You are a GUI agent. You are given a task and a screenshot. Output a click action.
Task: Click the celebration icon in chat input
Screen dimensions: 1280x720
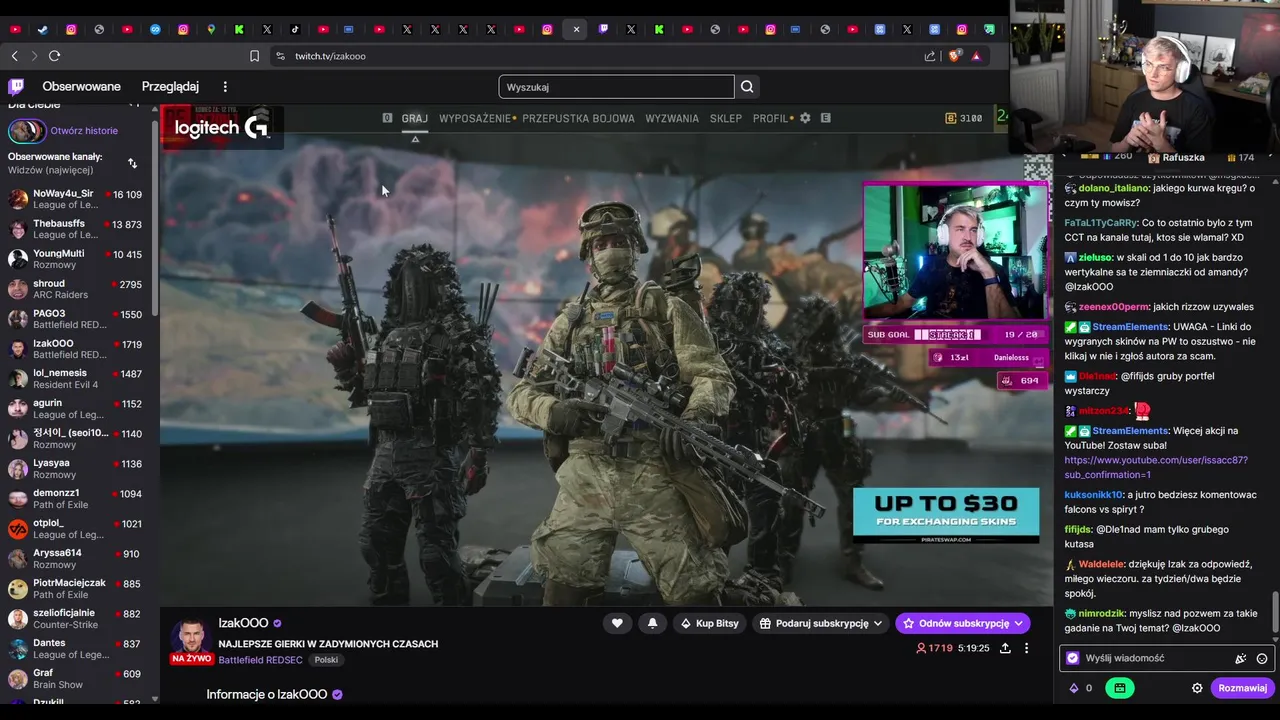(1240, 658)
